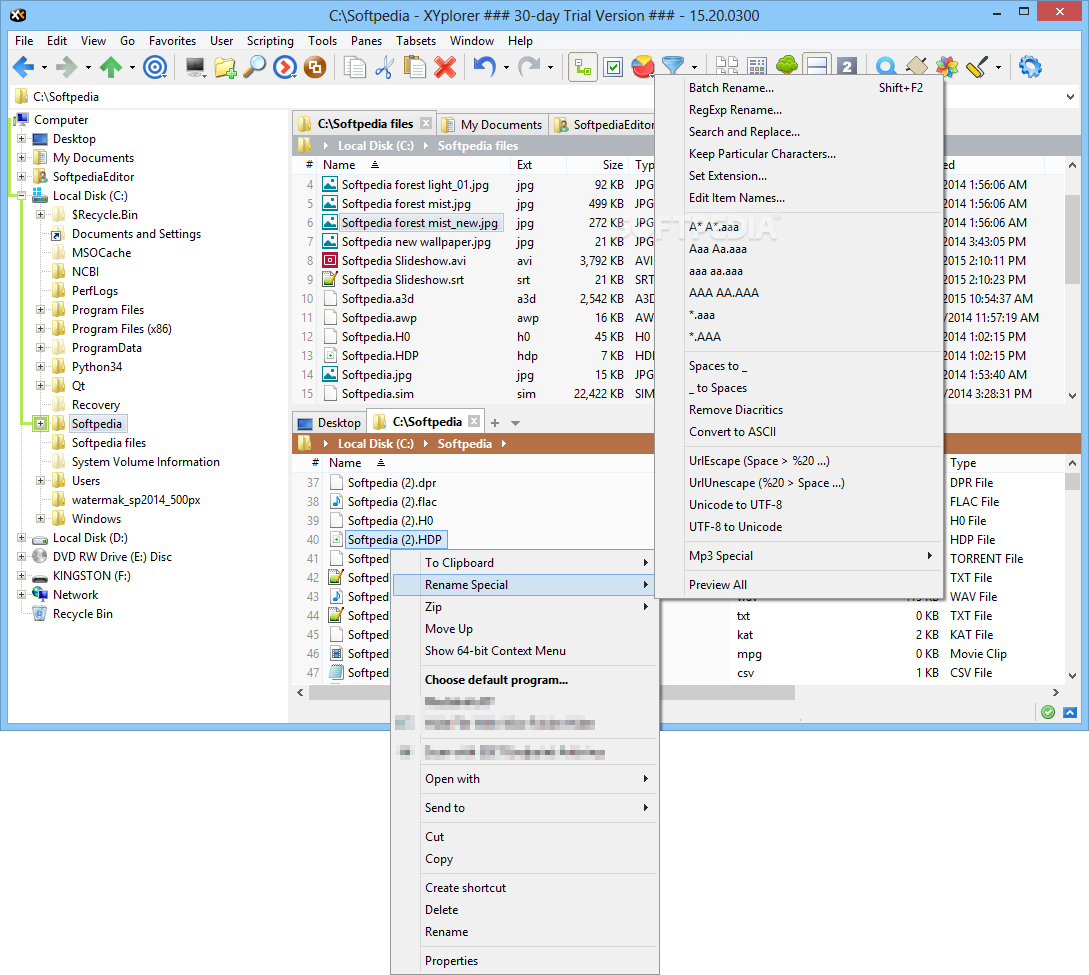The height and width of the screenshot is (975, 1089).
Task: Open the Undo dropdown arrow
Action: (x=506, y=68)
